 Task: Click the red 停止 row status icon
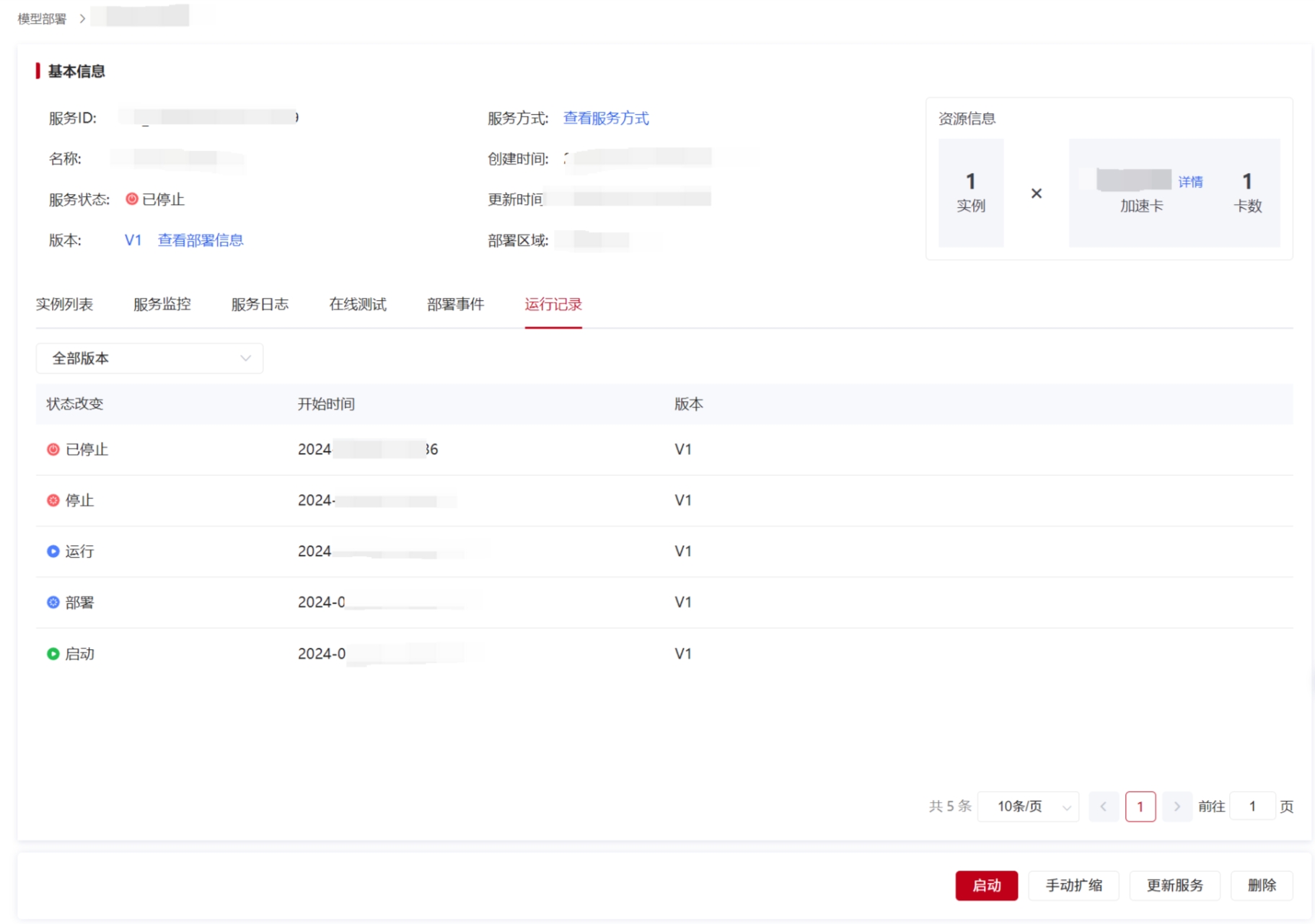[x=53, y=501]
